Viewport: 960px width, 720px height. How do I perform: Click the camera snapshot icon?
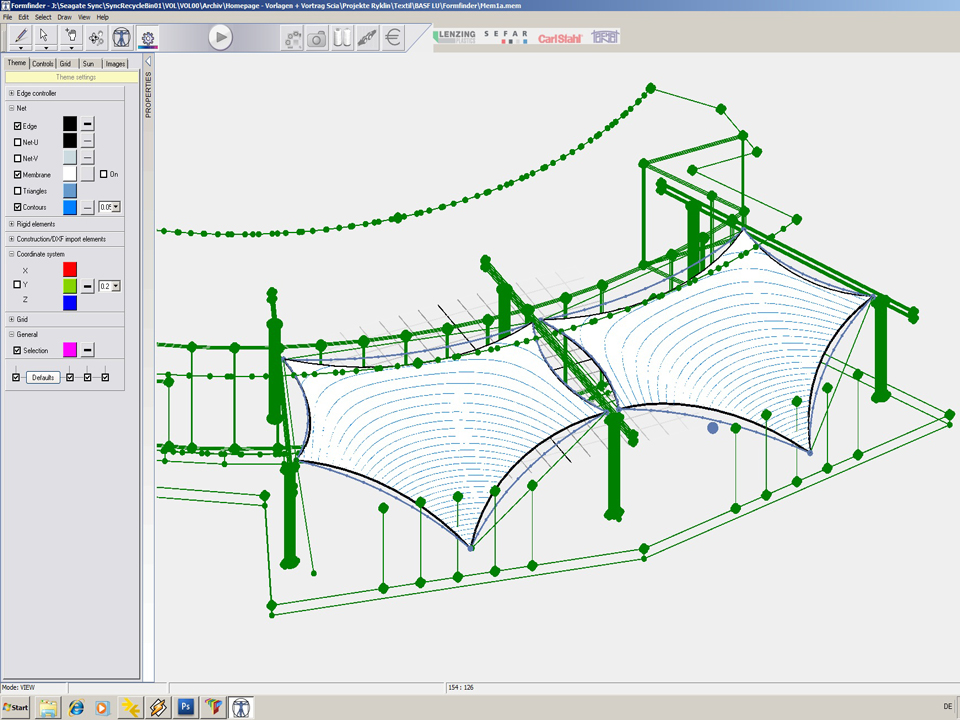pyautogui.click(x=317, y=38)
